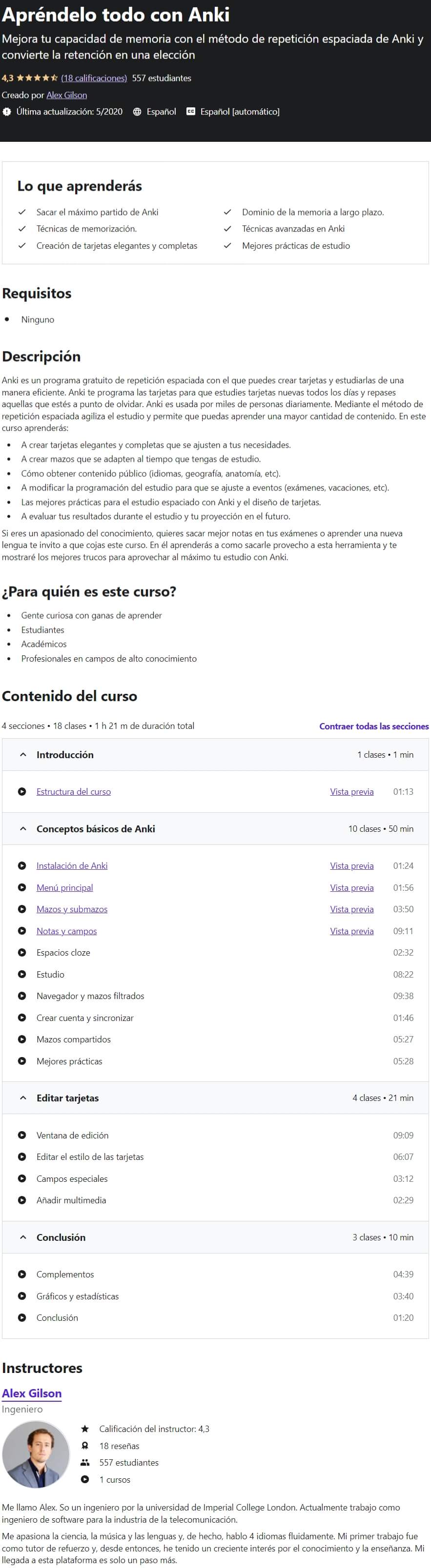The height and width of the screenshot is (1568, 431).
Task: Click the play icon beside Menú principal
Action: (x=22, y=887)
